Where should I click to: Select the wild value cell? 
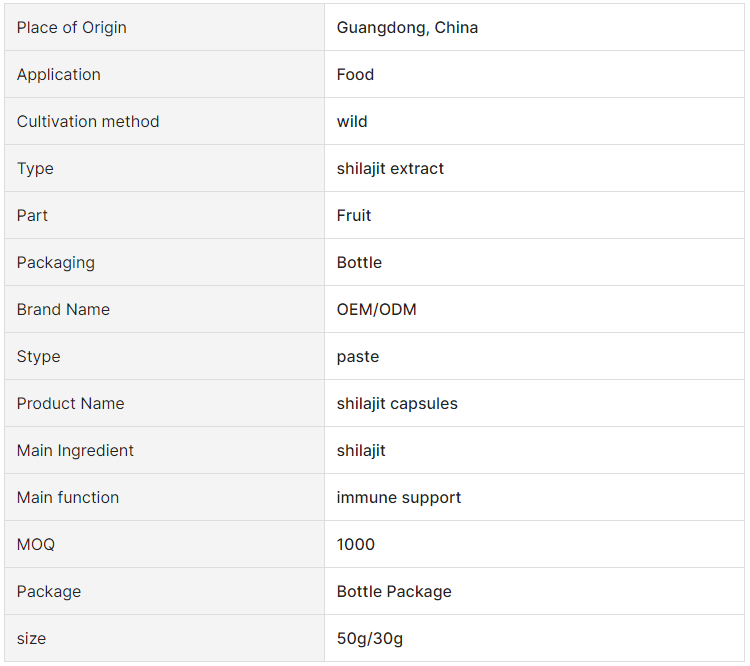click(x=534, y=121)
